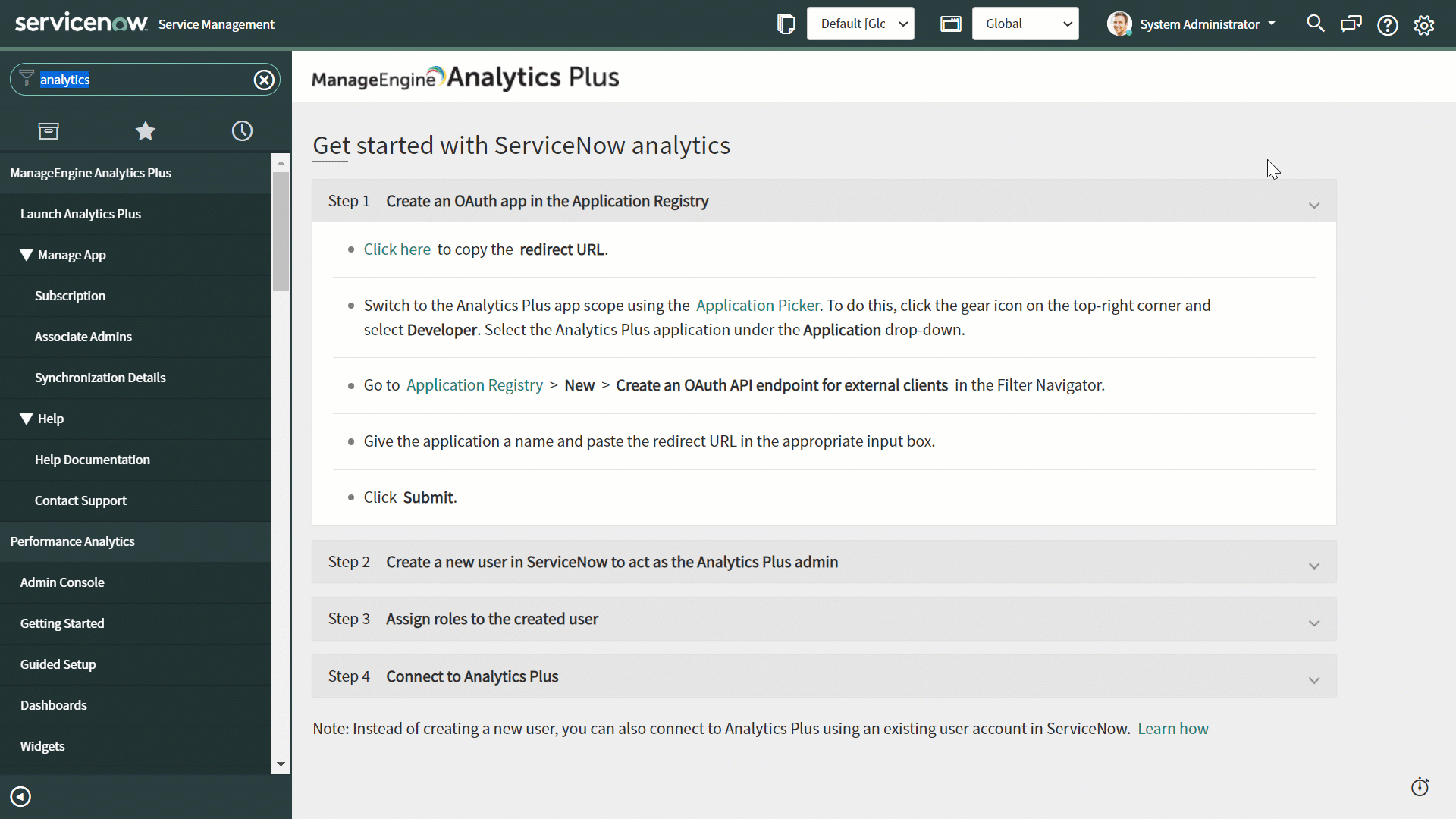Screen dimensions: 1456x819
Task: Click the navigator scrollbar thumb
Action: click(x=281, y=231)
